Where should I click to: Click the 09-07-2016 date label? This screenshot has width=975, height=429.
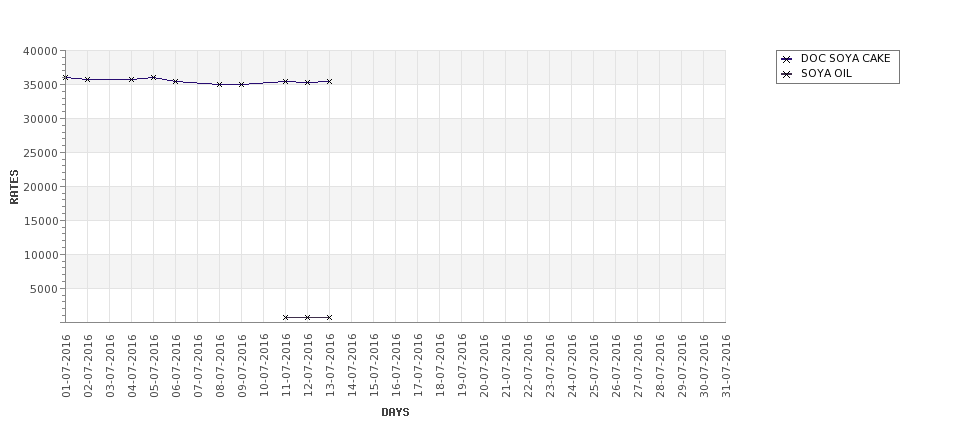pyautogui.click(x=242, y=366)
